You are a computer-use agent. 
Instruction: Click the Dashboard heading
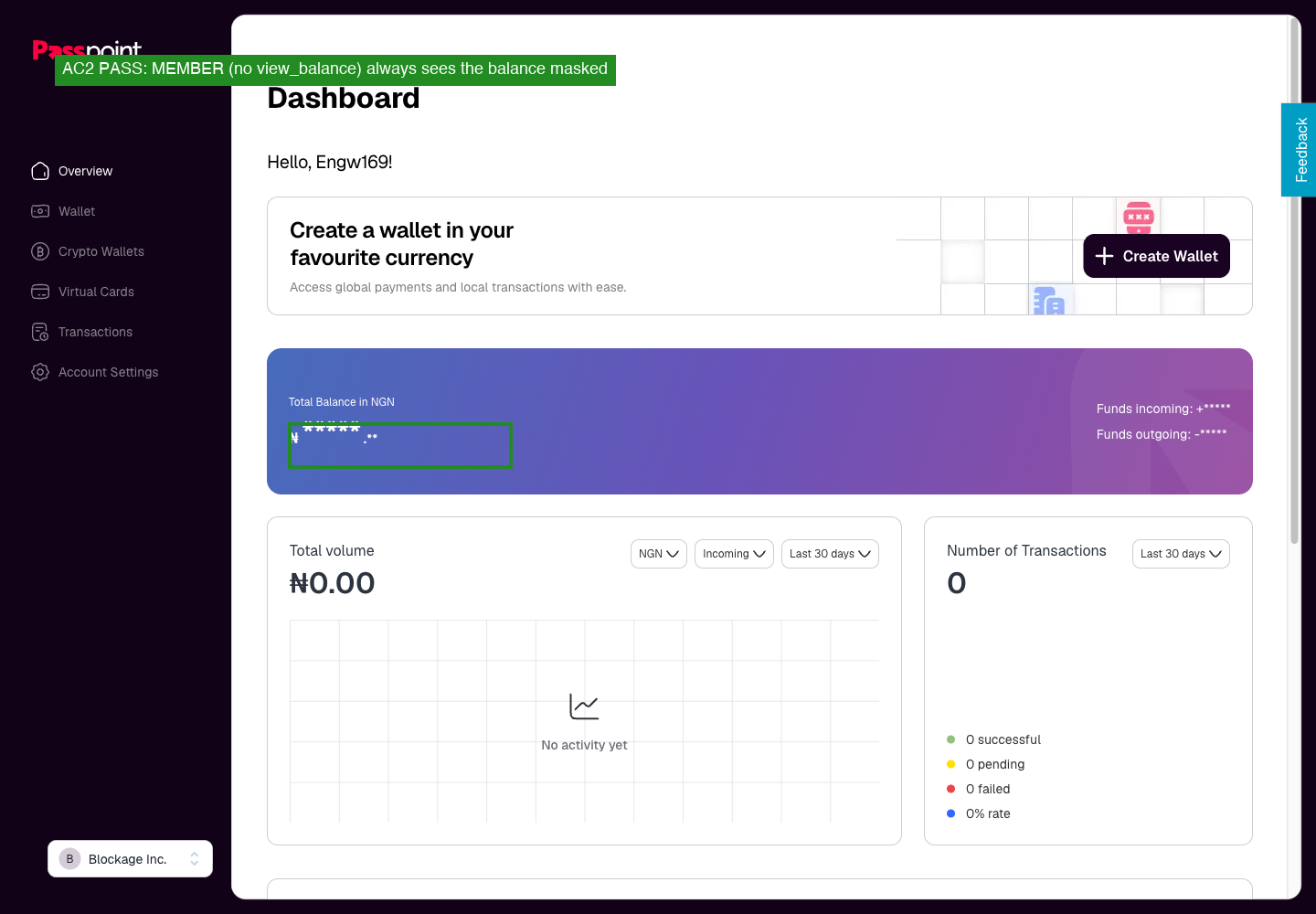click(x=344, y=98)
